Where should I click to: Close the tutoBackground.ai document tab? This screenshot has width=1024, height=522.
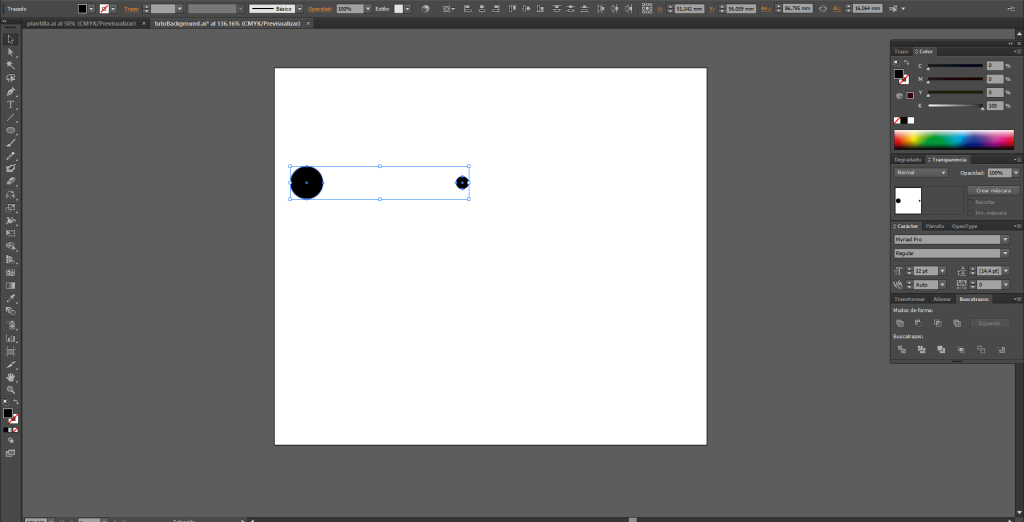pyautogui.click(x=308, y=23)
